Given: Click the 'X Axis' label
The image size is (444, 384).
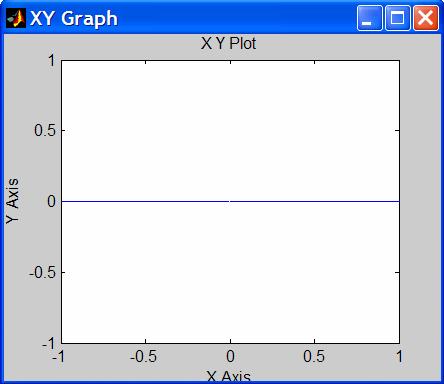Looking at the screenshot, I should 228,376.
